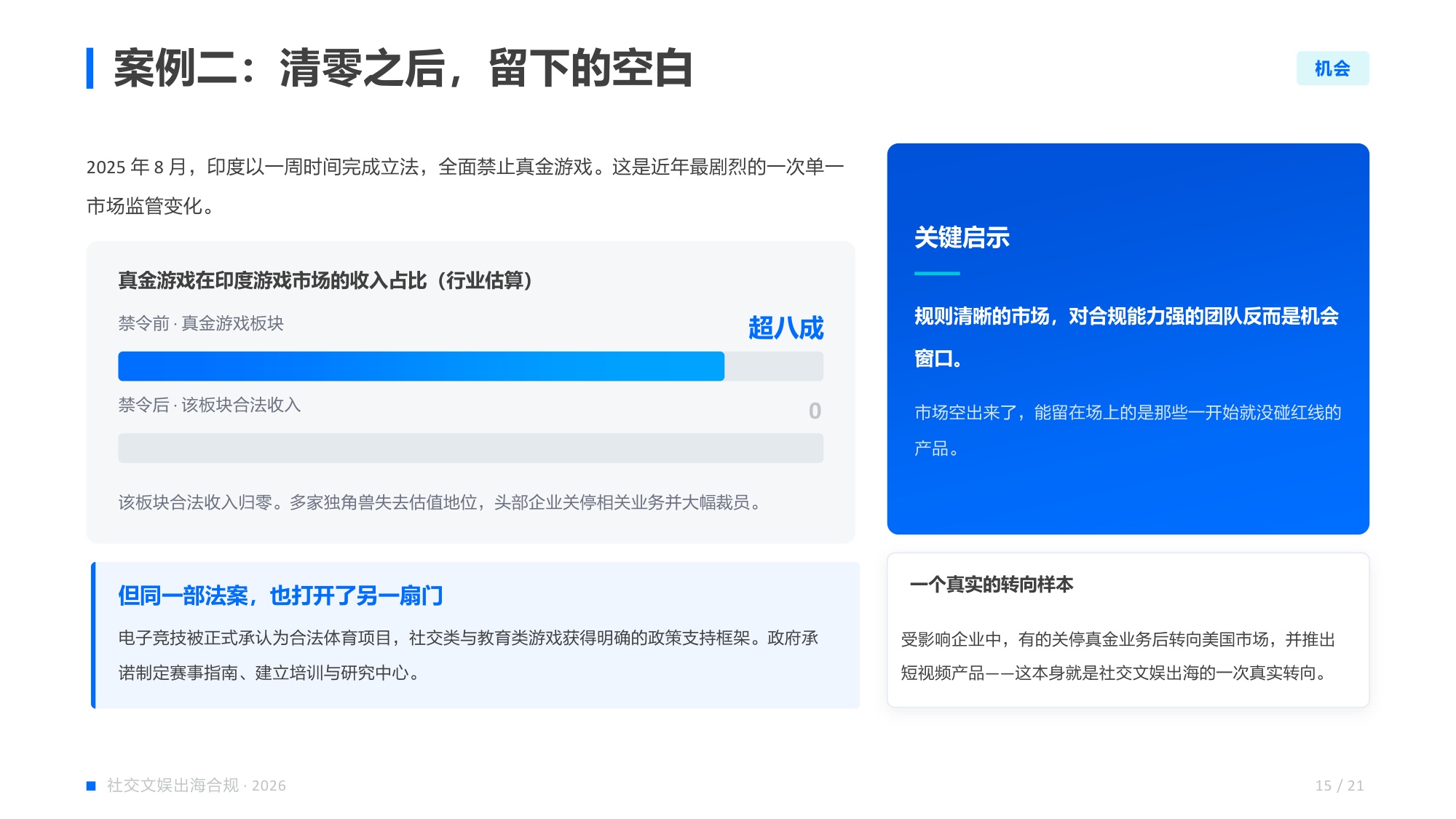
Task: Click the 超八成 value label
Action: [x=786, y=328]
